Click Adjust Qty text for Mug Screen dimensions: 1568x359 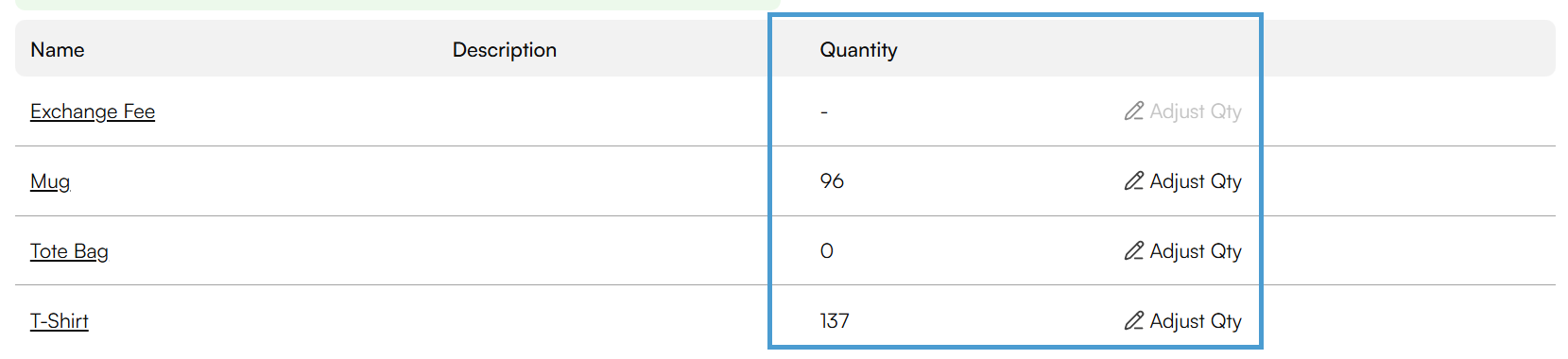[x=1196, y=181]
